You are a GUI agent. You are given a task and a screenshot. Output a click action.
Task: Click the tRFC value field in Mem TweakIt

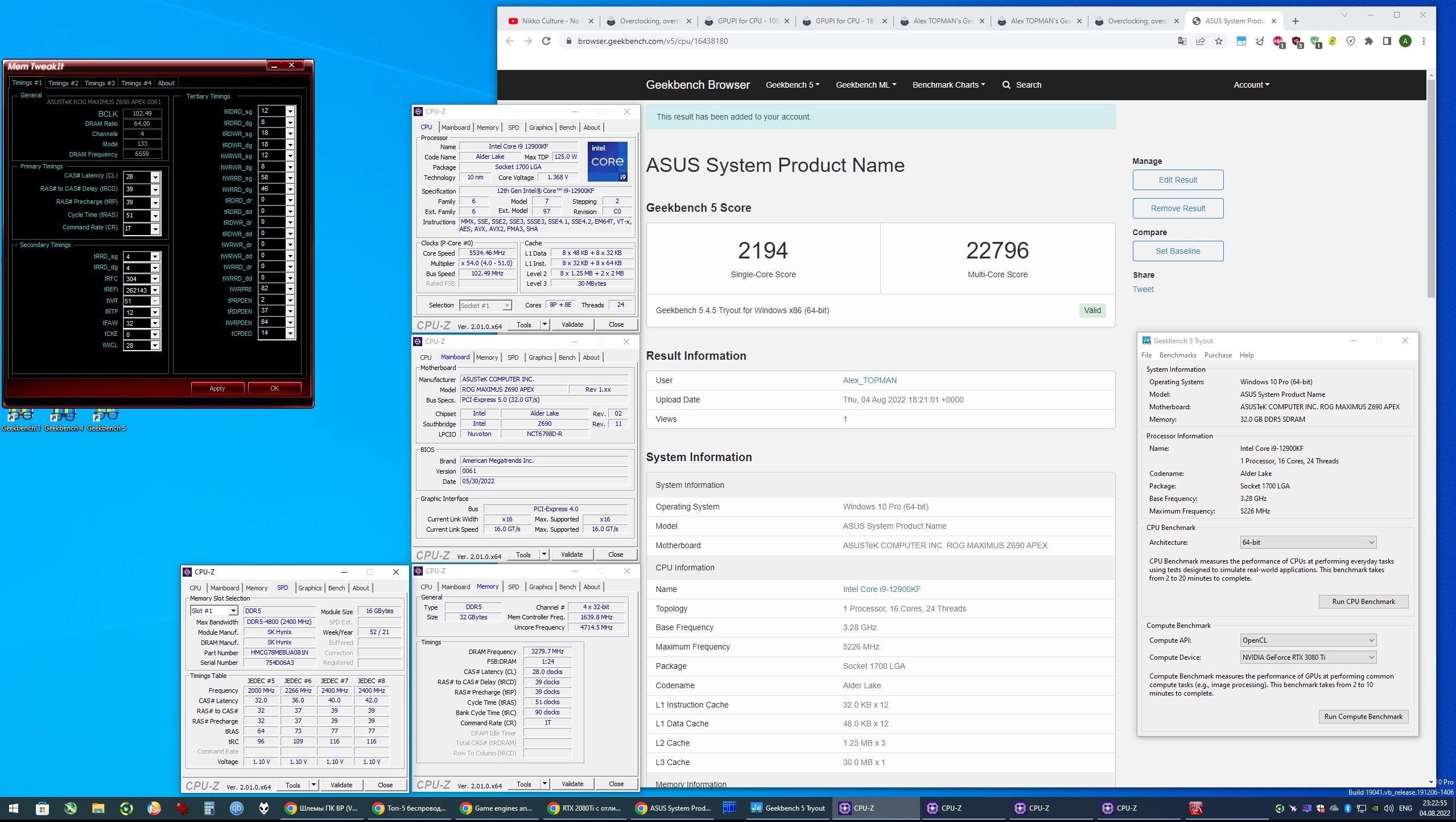137,279
